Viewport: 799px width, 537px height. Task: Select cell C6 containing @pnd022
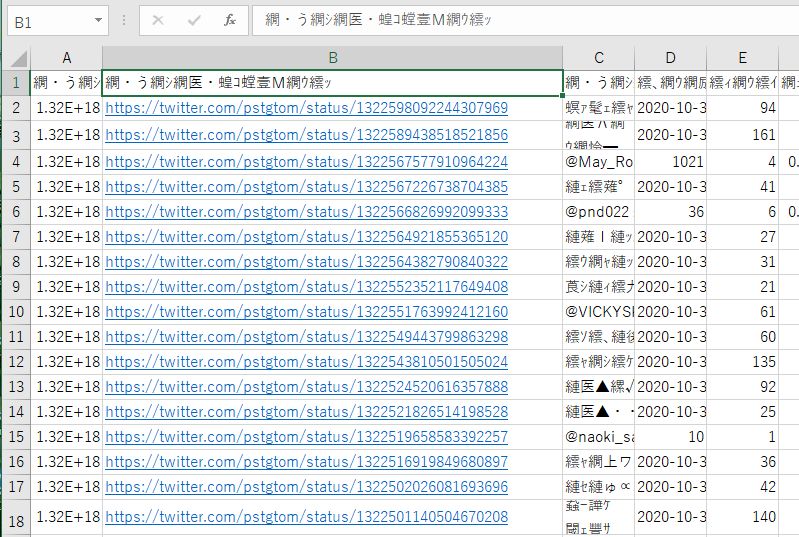(599, 212)
